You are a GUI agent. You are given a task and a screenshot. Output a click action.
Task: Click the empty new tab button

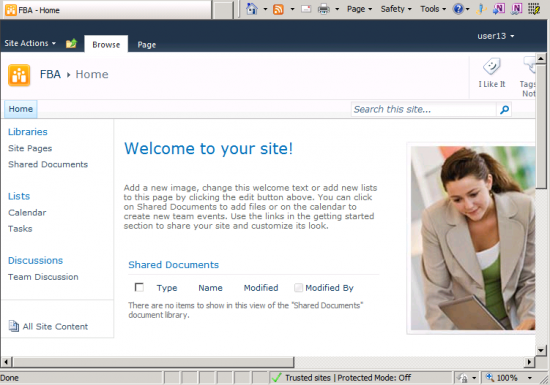pyautogui.click(x=223, y=10)
